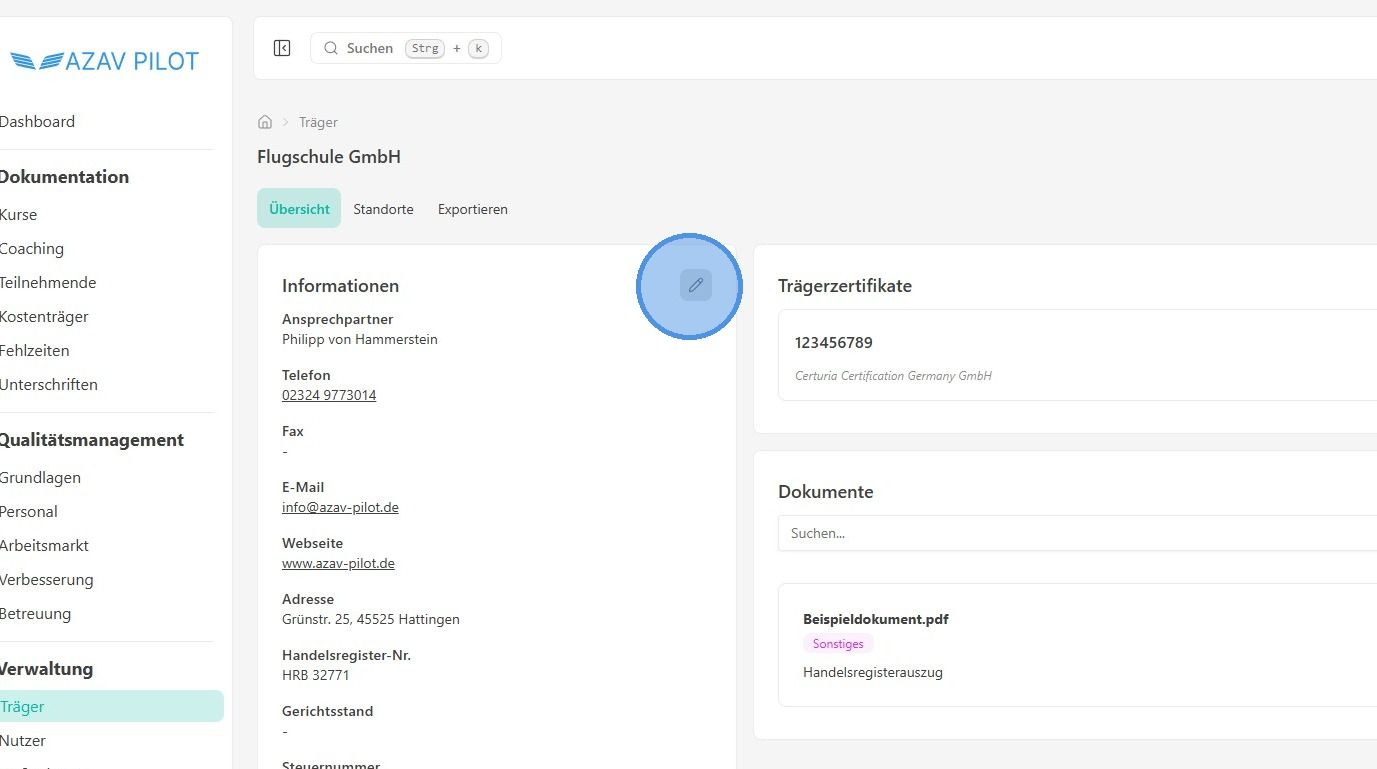This screenshot has width=1377, height=769.
Task: Open Kostenträger in the sidebar
Action: tap(44, 317)
